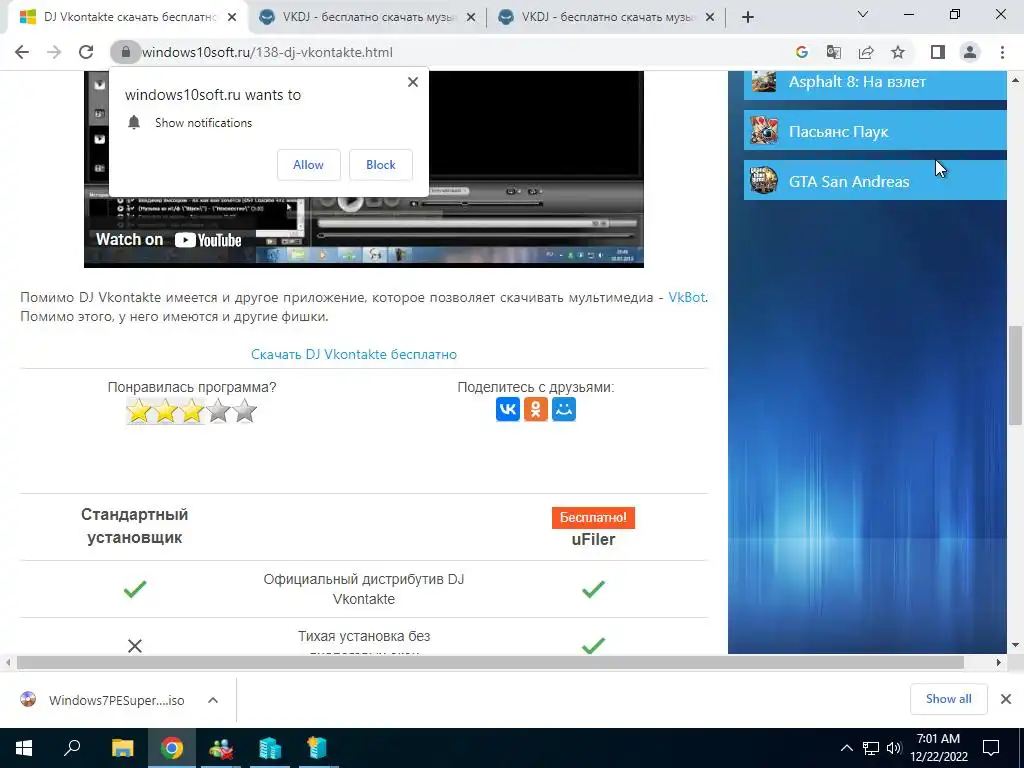Click Chrome icon in taskbar
Screen dimensions: 1024x768
pos(172,748)
